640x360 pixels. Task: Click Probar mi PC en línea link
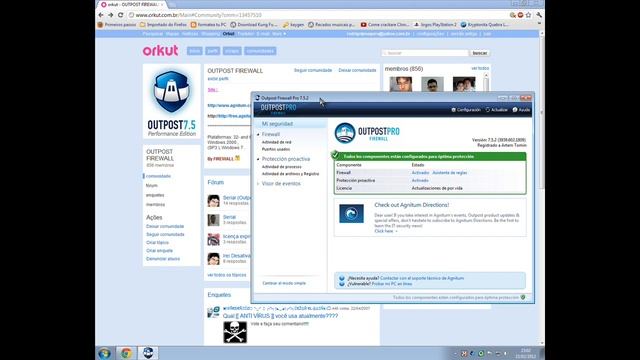(x=391, y=284)
